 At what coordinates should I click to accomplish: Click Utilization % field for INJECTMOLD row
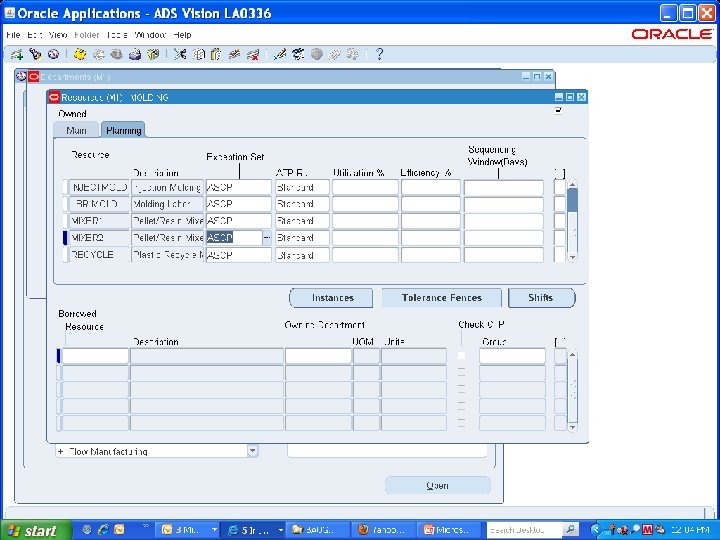tap(365, 187)
